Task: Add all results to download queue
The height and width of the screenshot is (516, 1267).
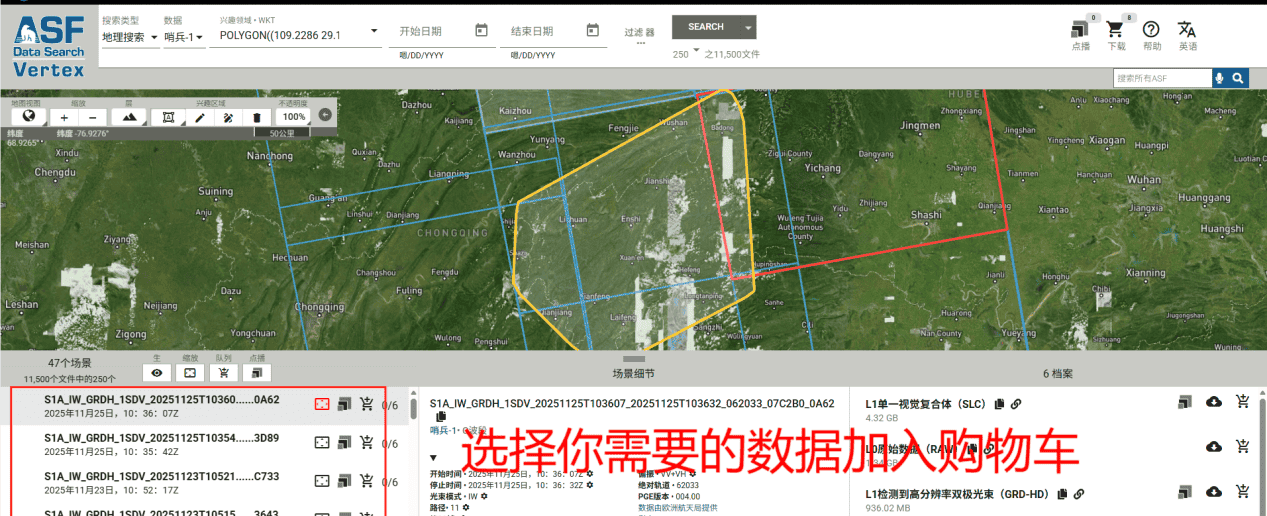Action: click(x=223, y=373)
